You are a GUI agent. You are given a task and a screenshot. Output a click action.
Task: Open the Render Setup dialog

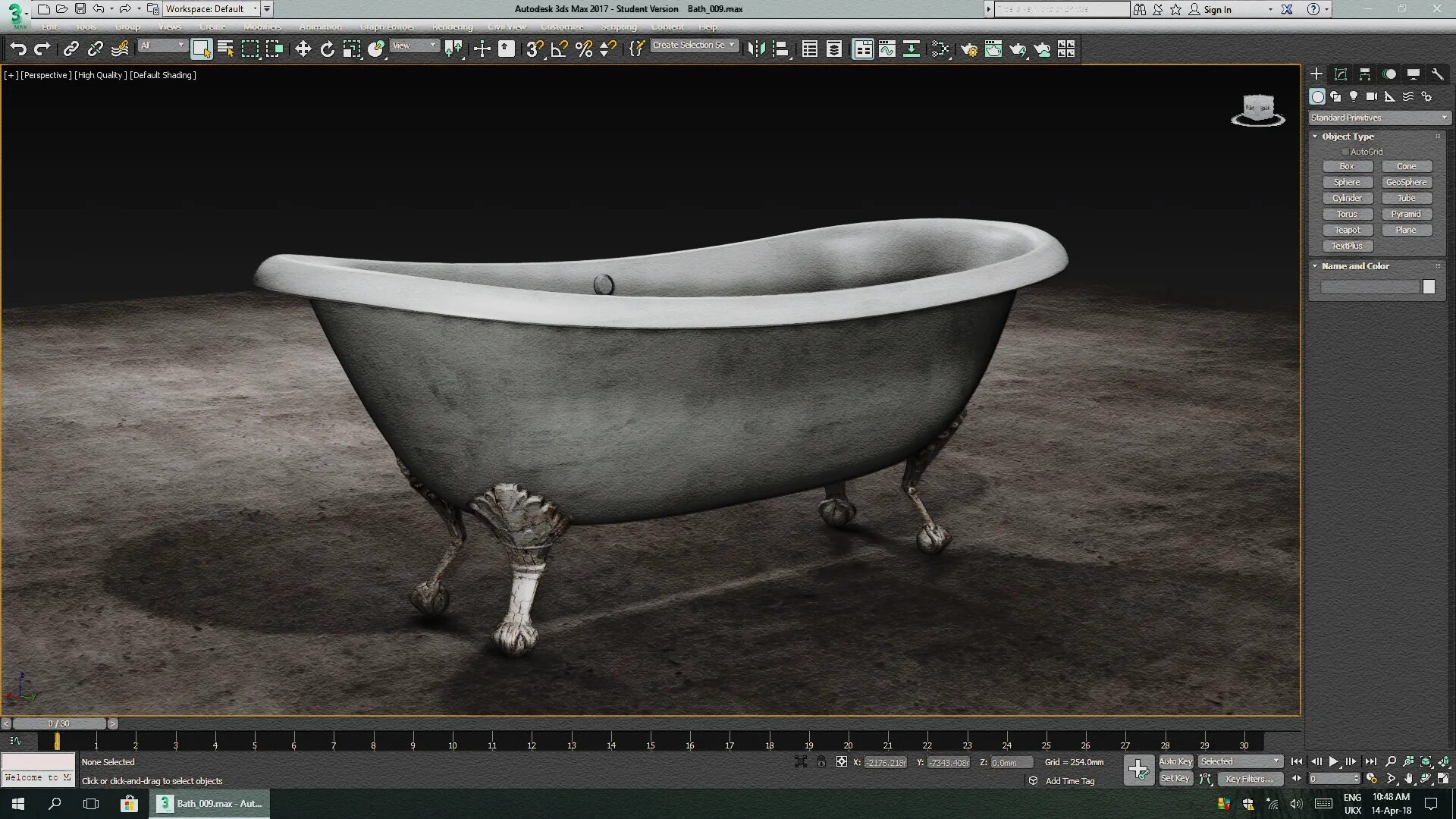(x=969, y=49)
